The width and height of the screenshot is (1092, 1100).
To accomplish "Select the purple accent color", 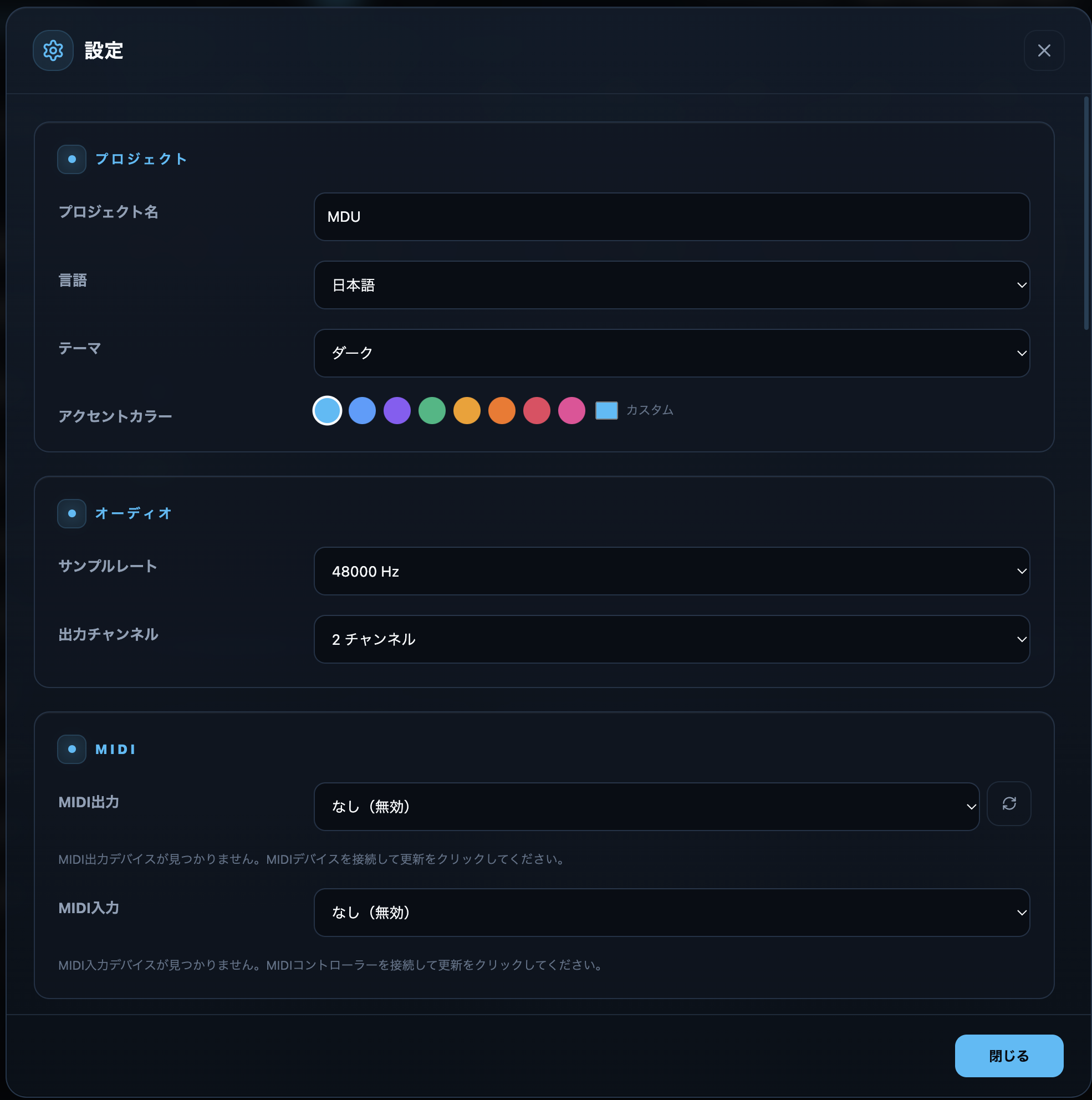I will point(397,410).
